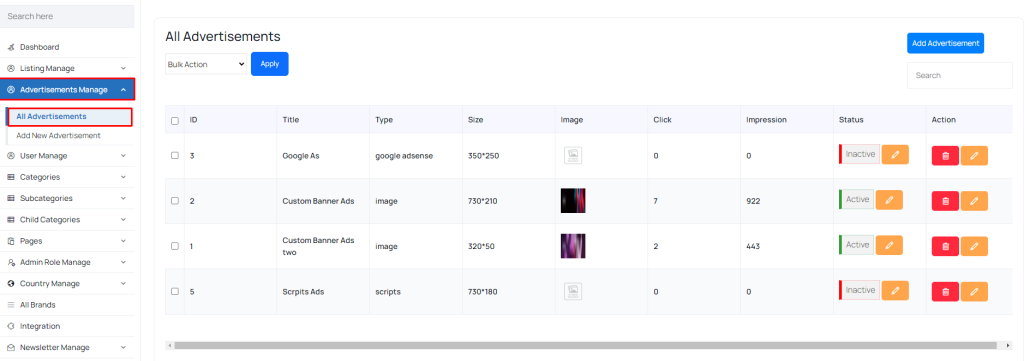Change status pencil beside Inactive for Scrpits Ads

coord(895,290)
